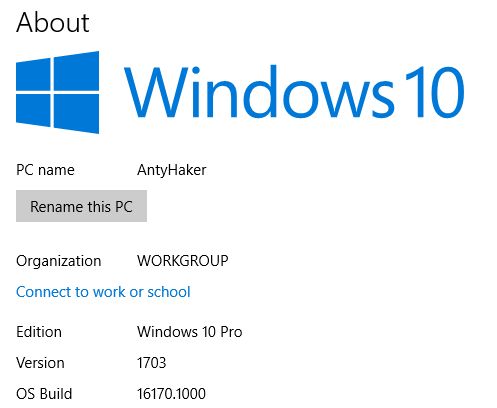Click the large Windows 10 wordmark
The width and height of the screenshot is (497, 408).
pos(294,92)
